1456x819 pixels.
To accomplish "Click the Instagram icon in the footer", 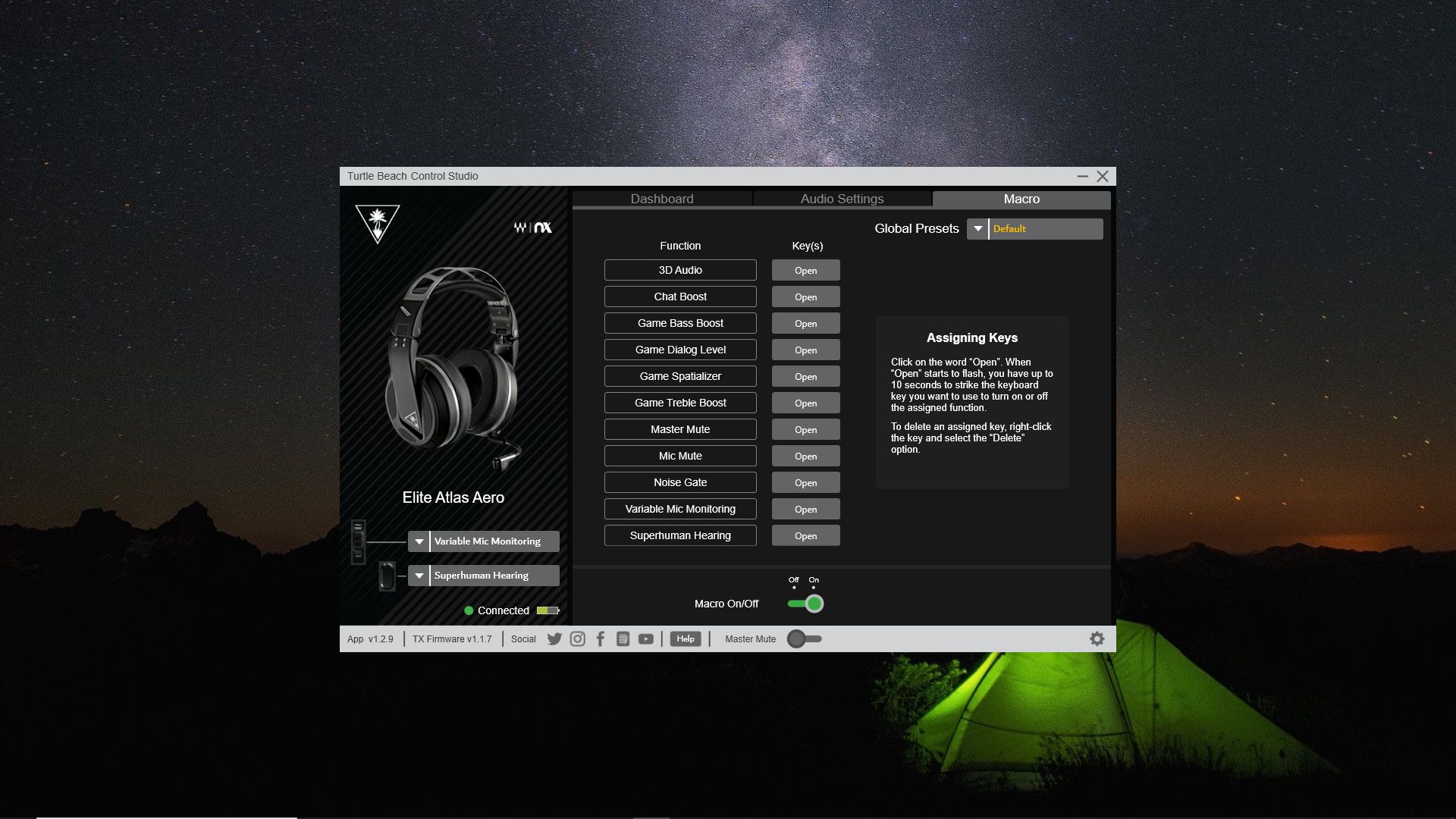I will 577,639.
